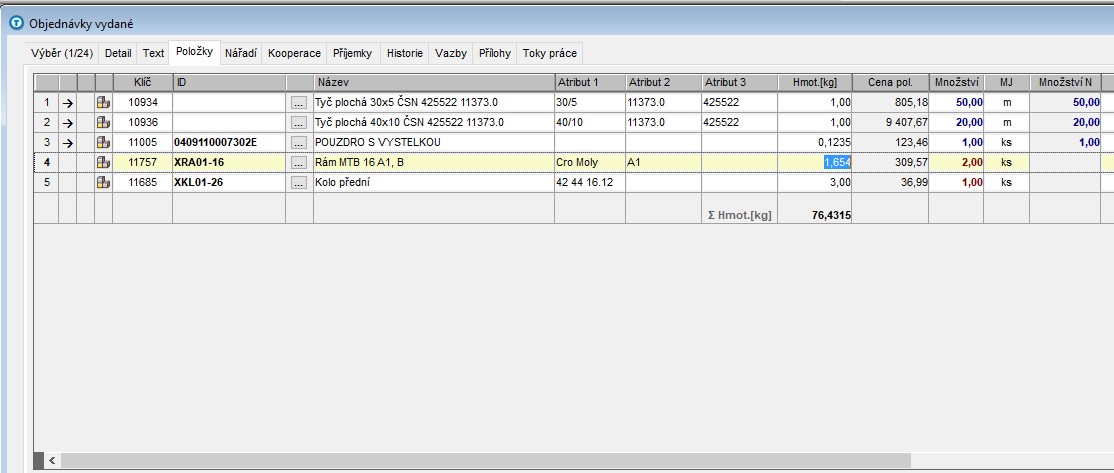This screenshot has height=473, width=1114.
Task: Open the Výběr (1/24) tab
Action: [62, 53]
